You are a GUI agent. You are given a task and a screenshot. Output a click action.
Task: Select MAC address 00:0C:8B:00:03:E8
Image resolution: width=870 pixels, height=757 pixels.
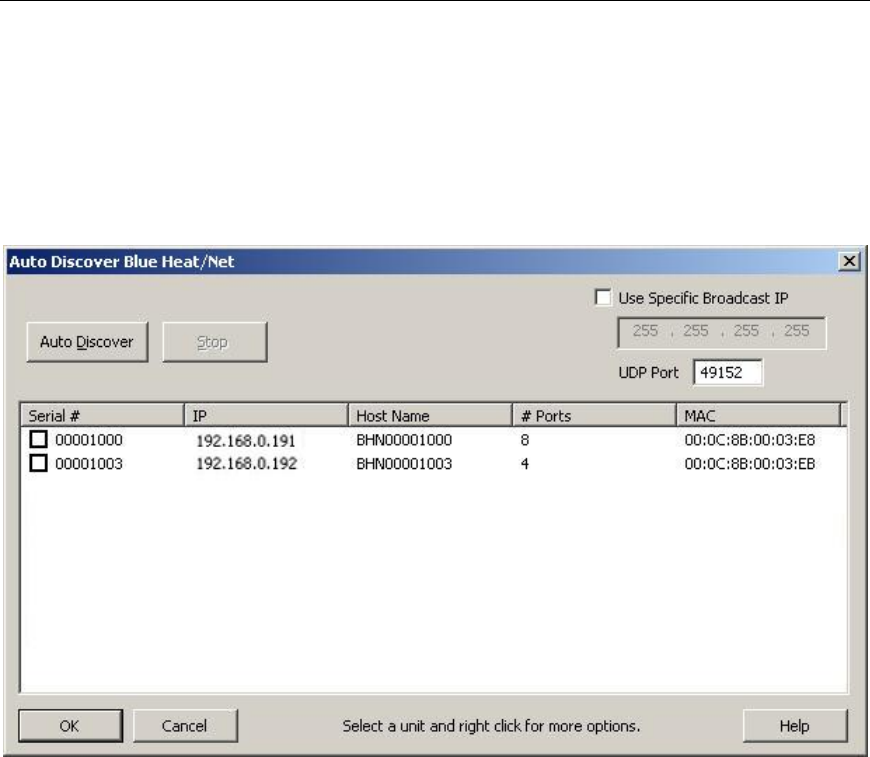[x=750, y=440]
